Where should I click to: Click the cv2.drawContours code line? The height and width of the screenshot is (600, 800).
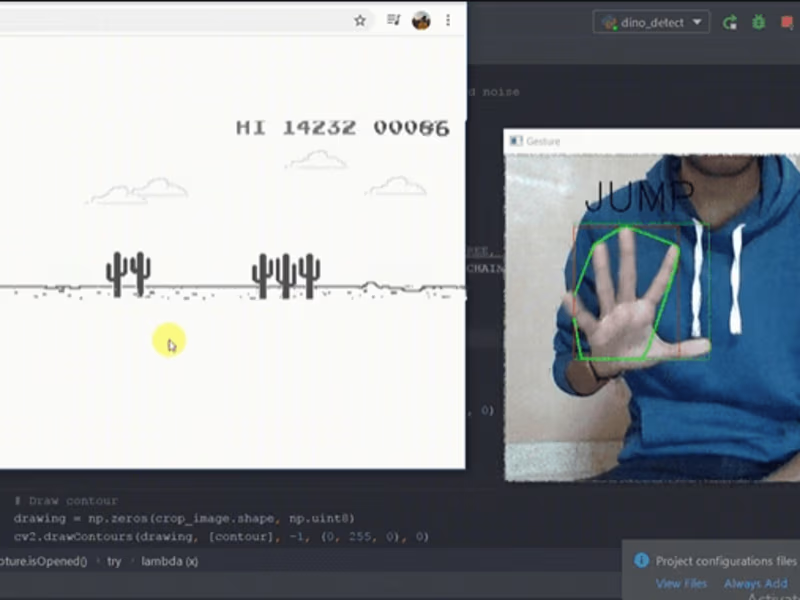(x=221, y=537)
